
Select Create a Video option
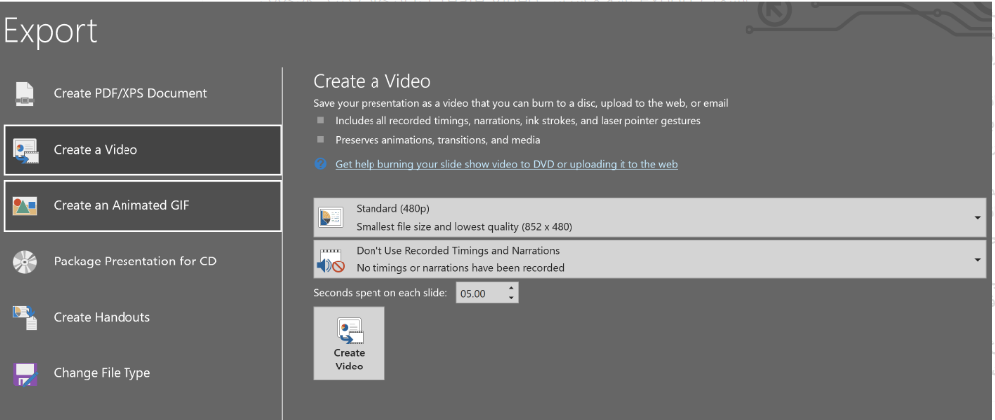tap(143, 150)
